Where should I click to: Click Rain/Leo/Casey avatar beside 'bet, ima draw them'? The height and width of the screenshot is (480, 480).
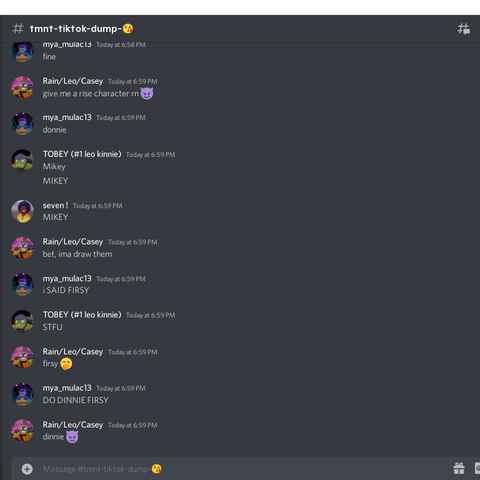22,248
